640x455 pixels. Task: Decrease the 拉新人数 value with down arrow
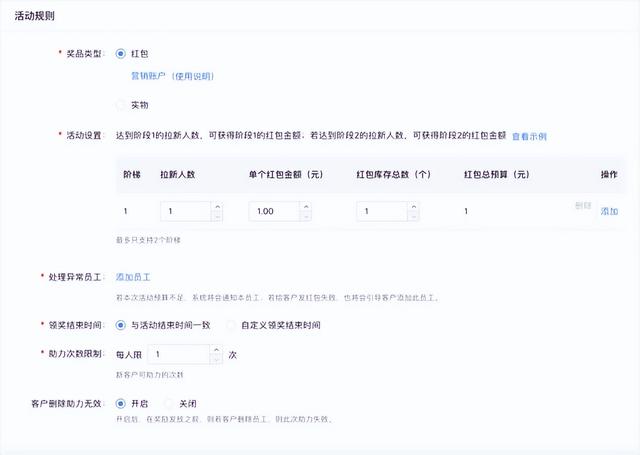217,216
